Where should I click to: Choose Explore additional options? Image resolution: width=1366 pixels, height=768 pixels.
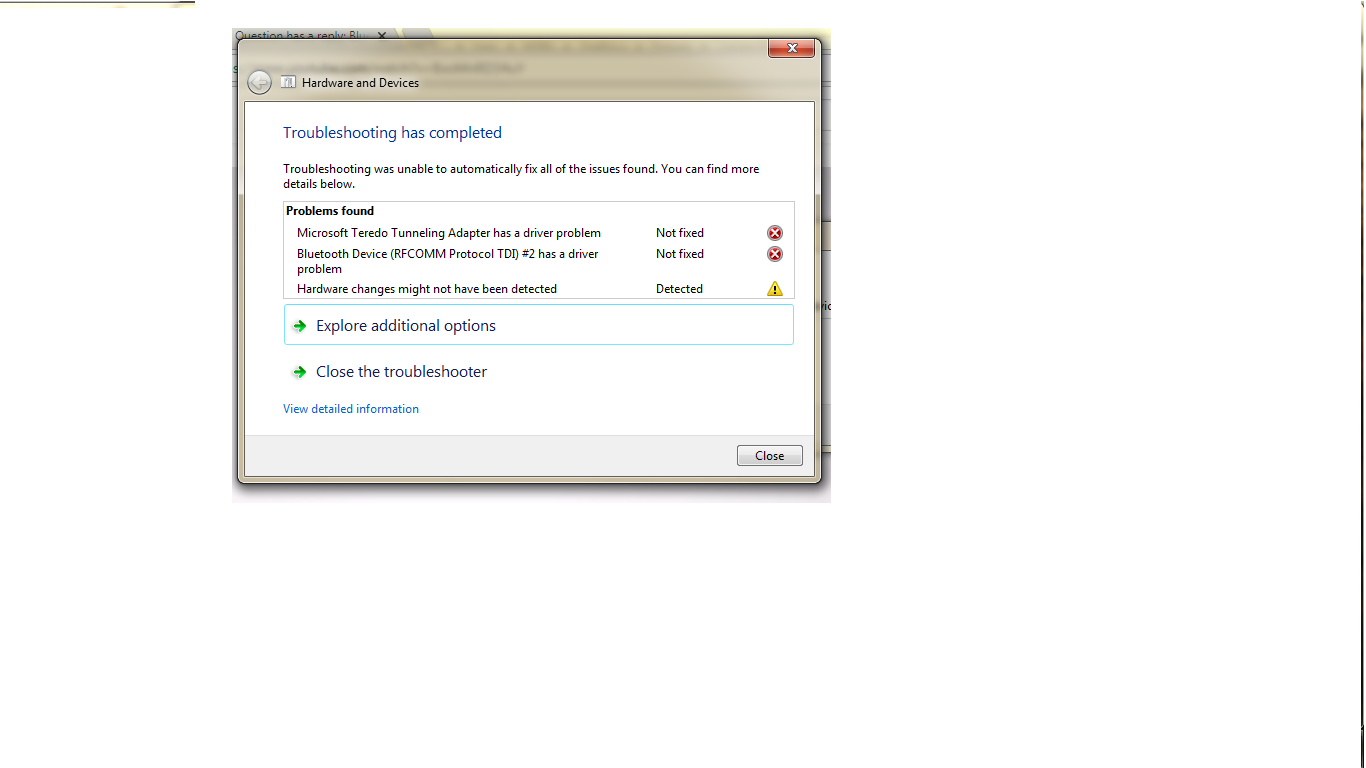pyautogui.click(x=538, y=325)
